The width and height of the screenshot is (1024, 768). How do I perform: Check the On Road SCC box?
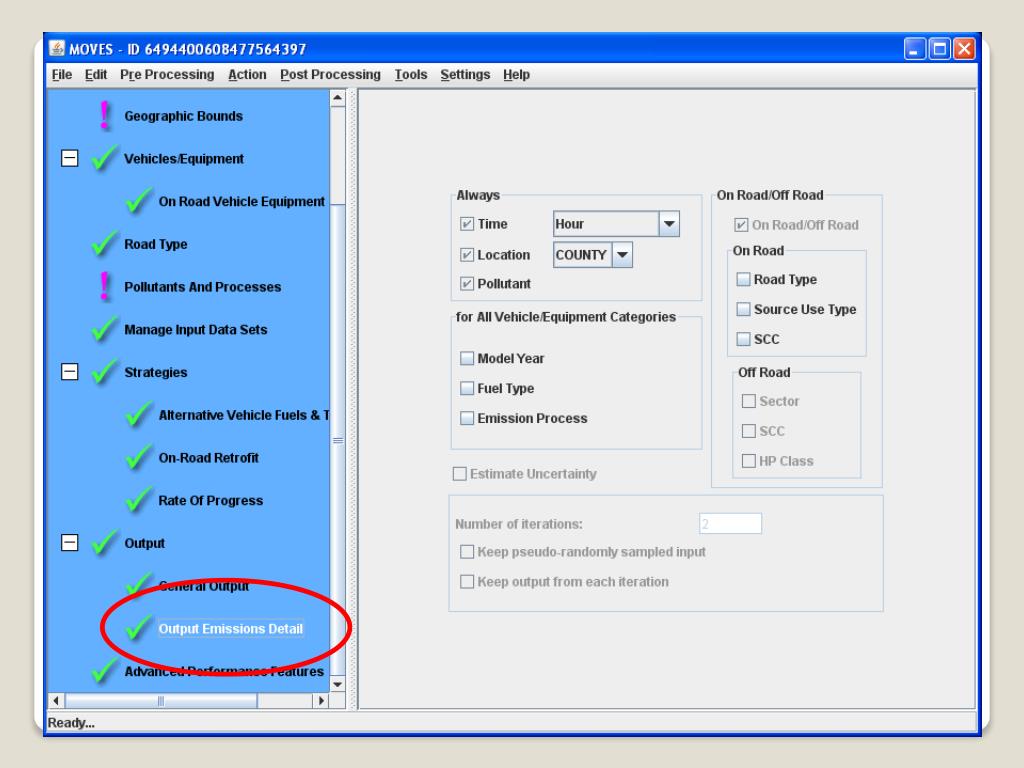[743, 339]
